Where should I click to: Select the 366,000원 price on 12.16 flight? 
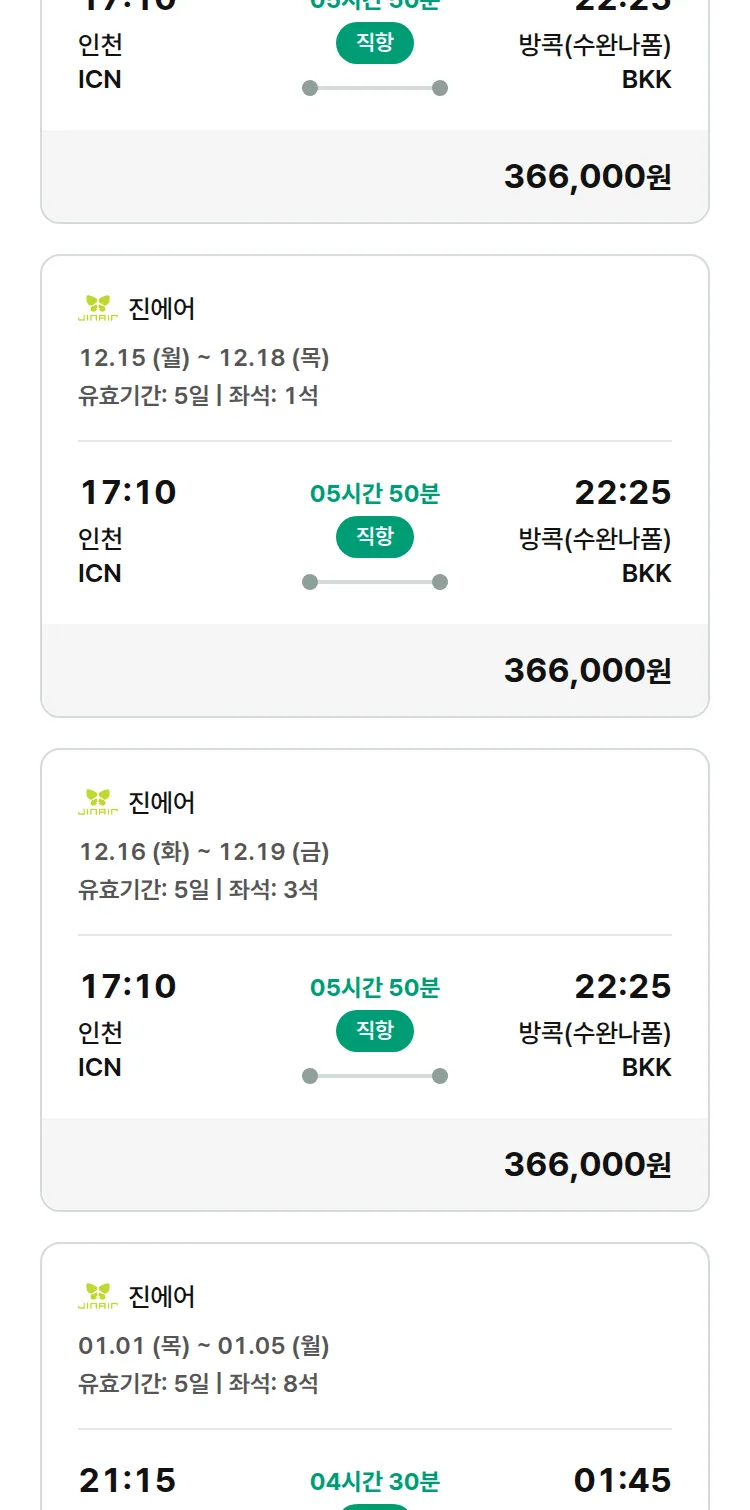(x=587, y=1164)
